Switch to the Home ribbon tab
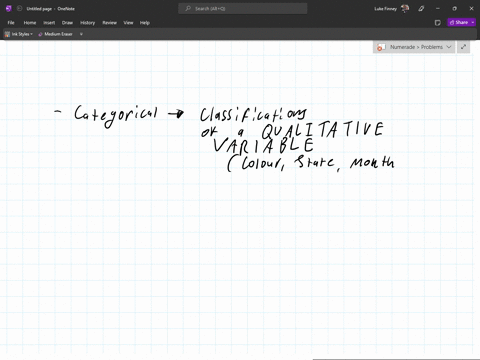This screenshot has width=480, height=360. pos(30,23)
